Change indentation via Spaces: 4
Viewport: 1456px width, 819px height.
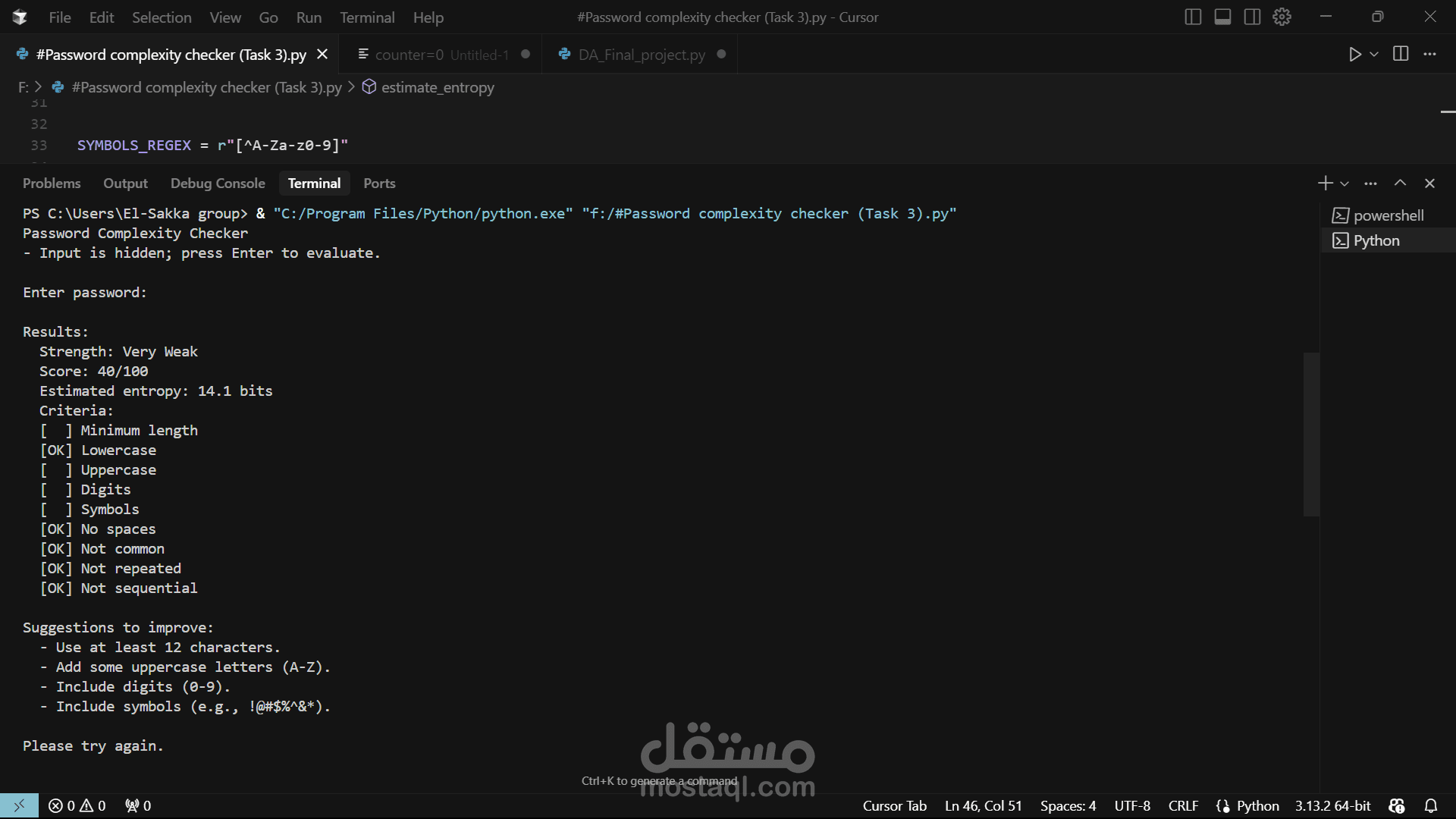point(1068,805)
